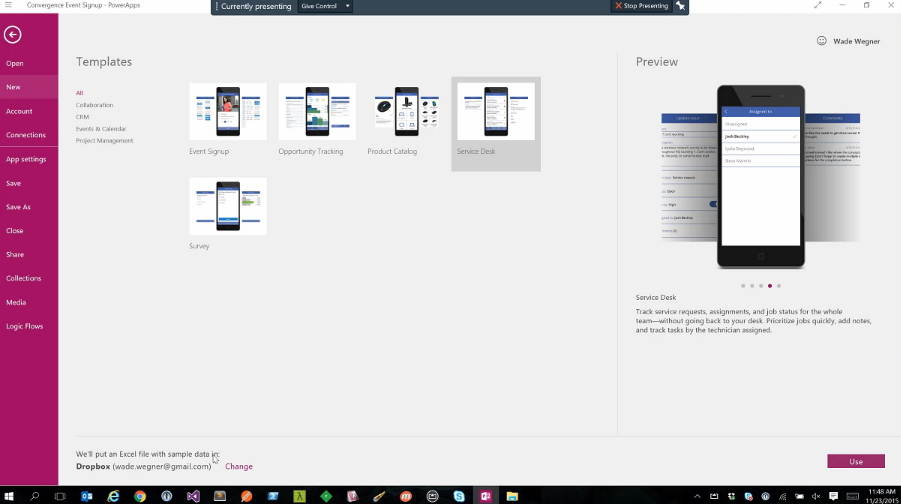Open the Give Control dropdown

pos(325,6)
